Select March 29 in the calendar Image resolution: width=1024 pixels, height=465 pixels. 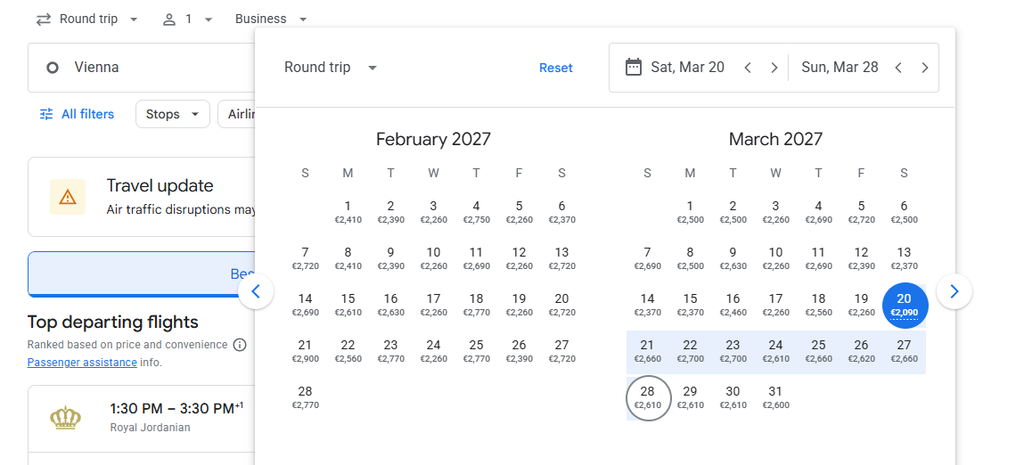(x=690, y=398)
